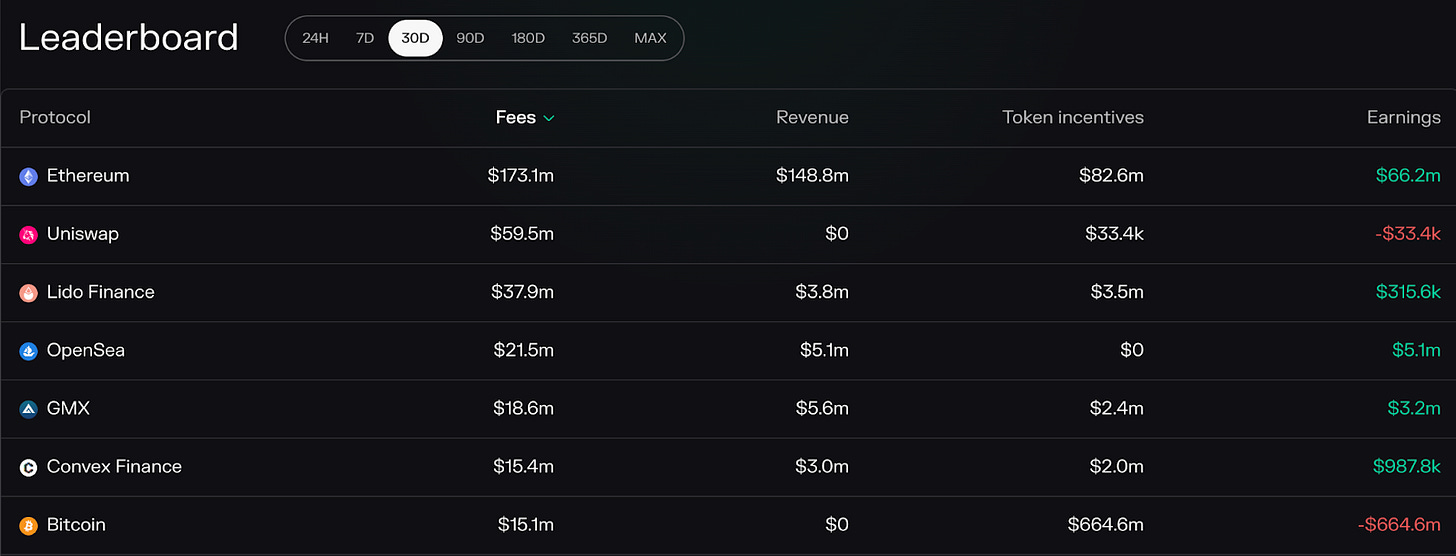The width and height of the screenshot is (1456, 556).
Task: Click Ethereum earnings $66.2m
Action: pos(1408,175)
